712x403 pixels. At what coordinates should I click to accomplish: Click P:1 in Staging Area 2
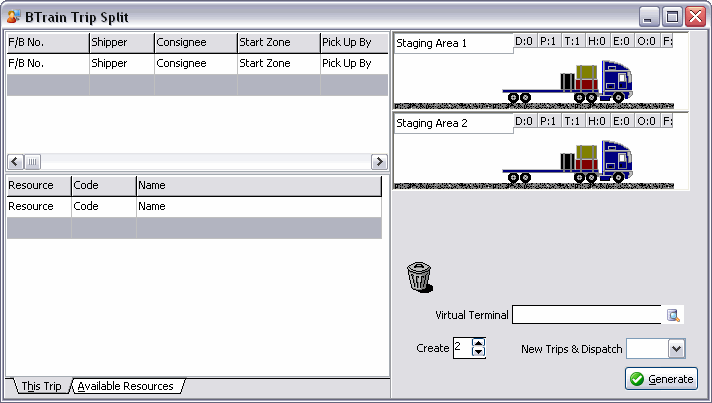(548, 121)
